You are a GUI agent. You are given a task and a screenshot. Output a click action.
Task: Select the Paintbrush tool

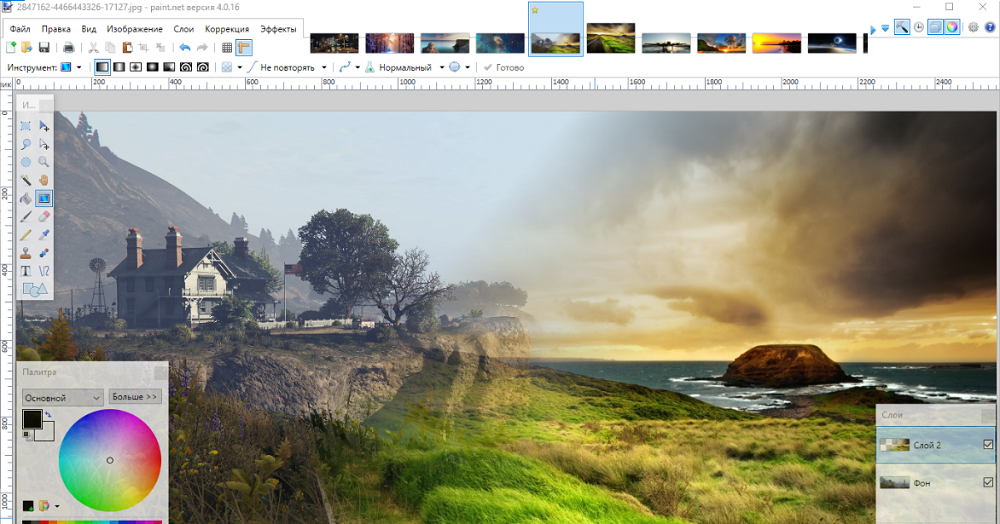point(26,217)
